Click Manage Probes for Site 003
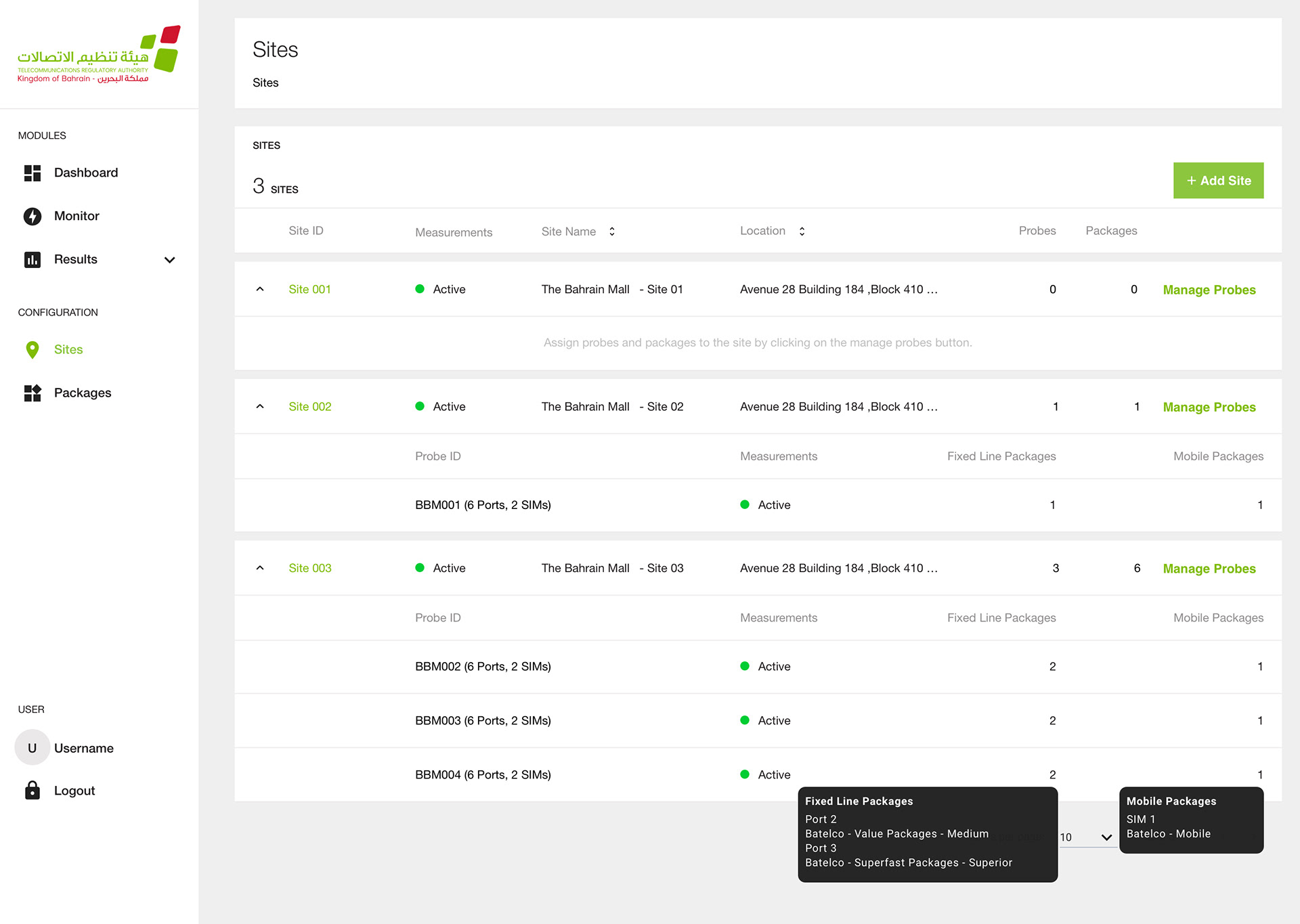 [1209, 569]
